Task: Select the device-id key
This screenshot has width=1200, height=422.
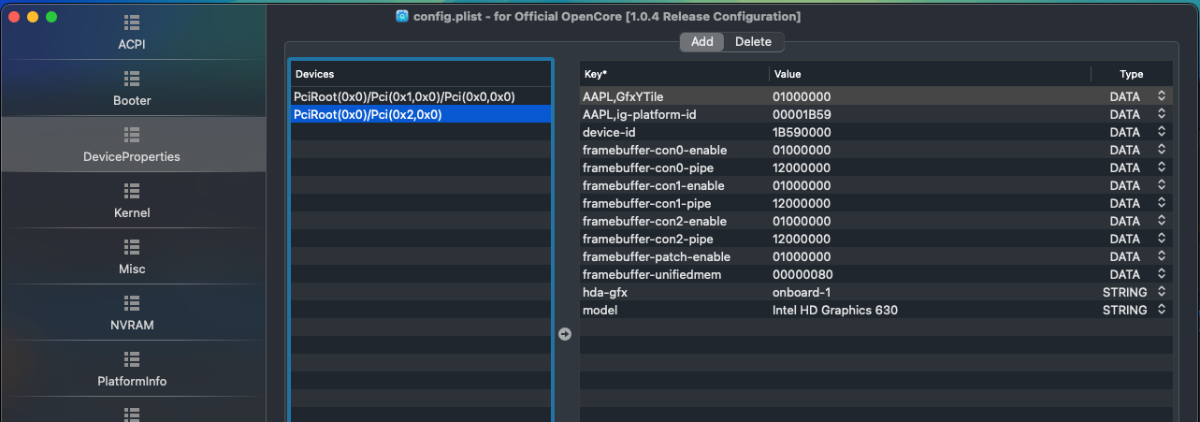Action: coord(609,132)
